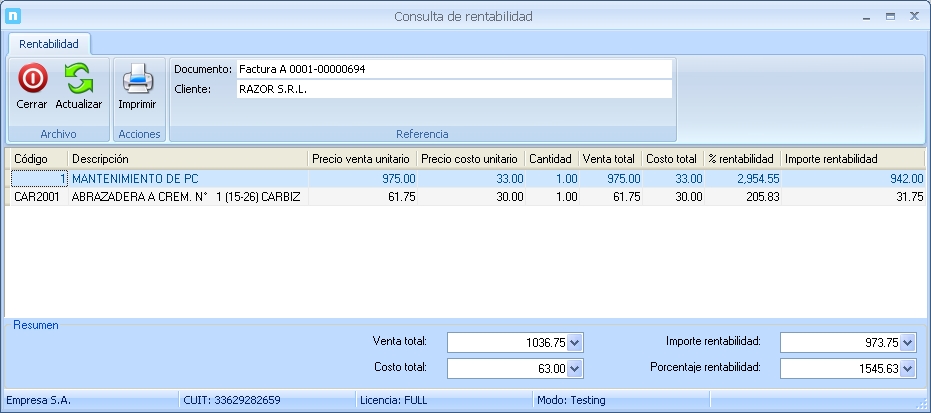Click the 61.75 precio venta unitario cell
Image resolution: width=931 pixels, height=413 pixels.
pos(362,197)
